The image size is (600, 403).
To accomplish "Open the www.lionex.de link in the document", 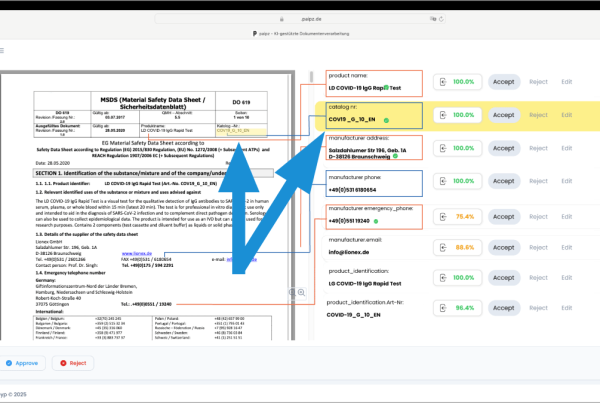I will pyautogui.click(x=137, y=253).
